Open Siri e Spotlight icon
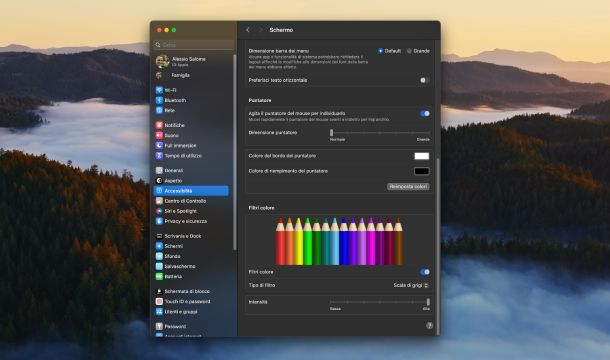This screenshot has width=610, height=360. (159, 211)
